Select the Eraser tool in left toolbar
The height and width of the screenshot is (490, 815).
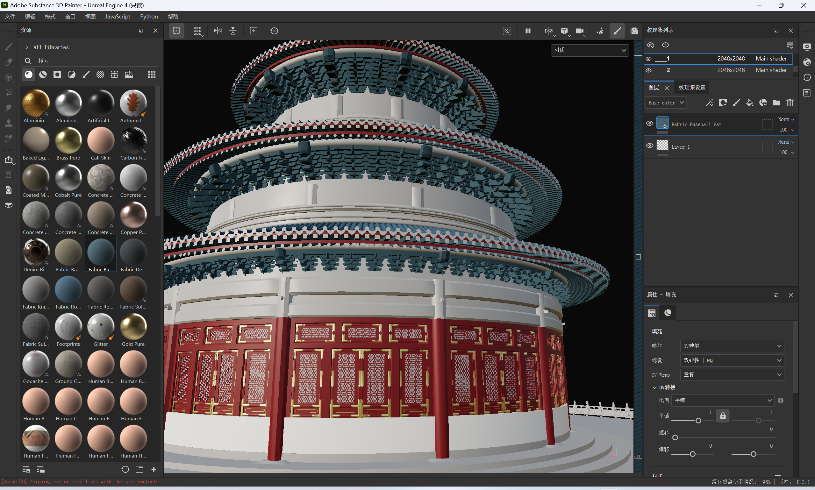point(8,62)
